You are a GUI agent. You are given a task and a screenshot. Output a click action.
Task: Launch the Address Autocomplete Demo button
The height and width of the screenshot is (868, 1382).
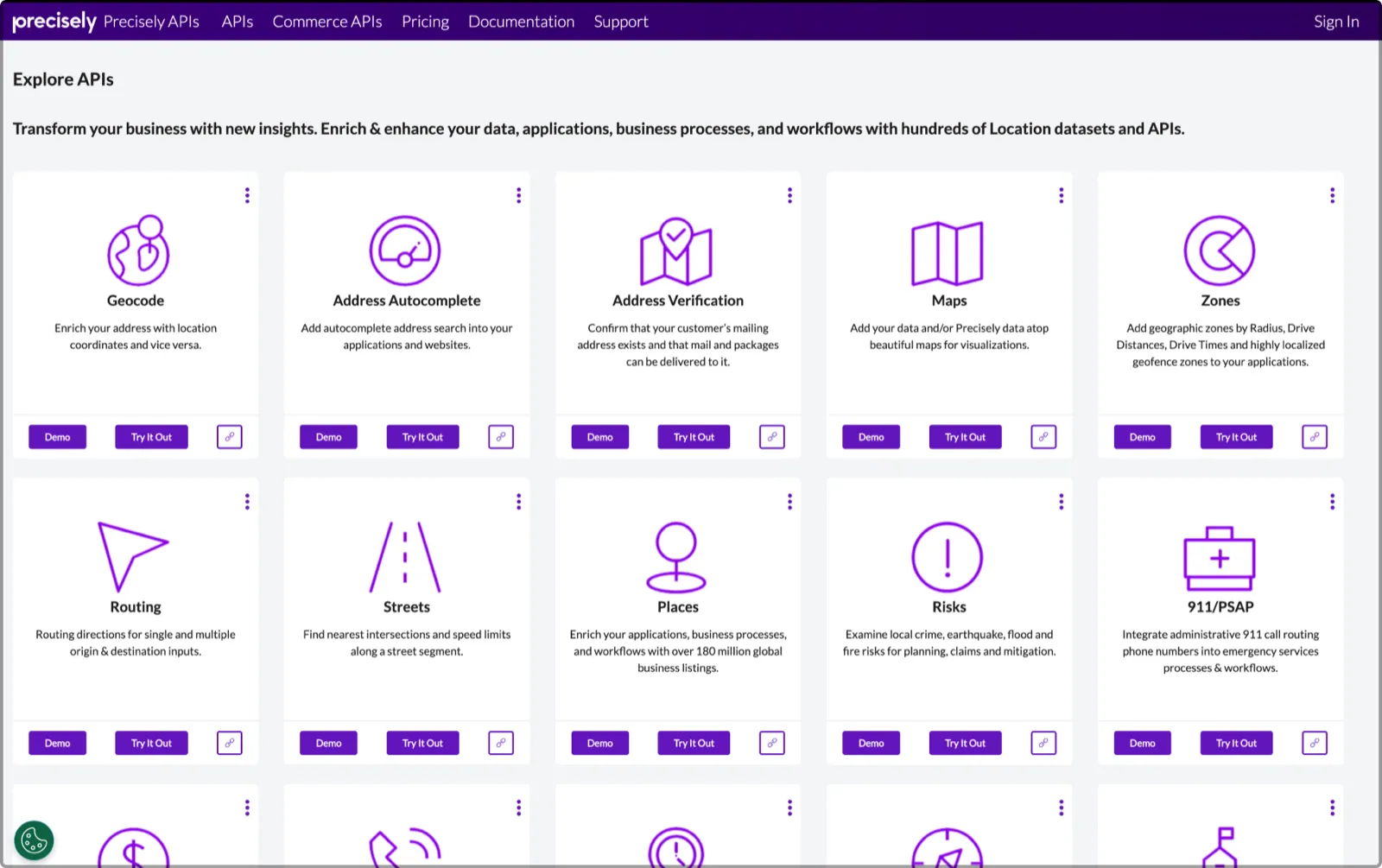point(328,437)
